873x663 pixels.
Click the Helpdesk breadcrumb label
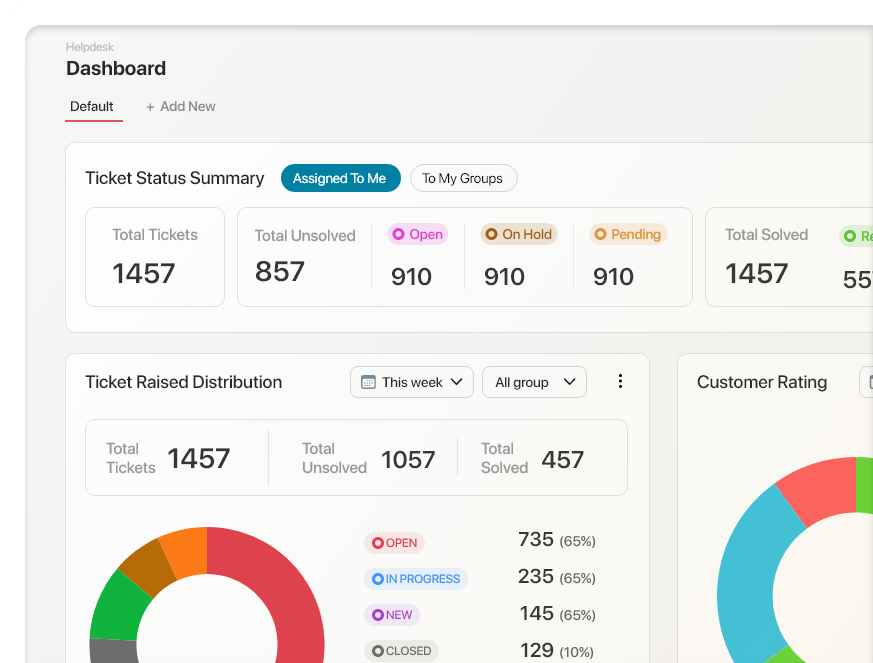pos(90,47)
